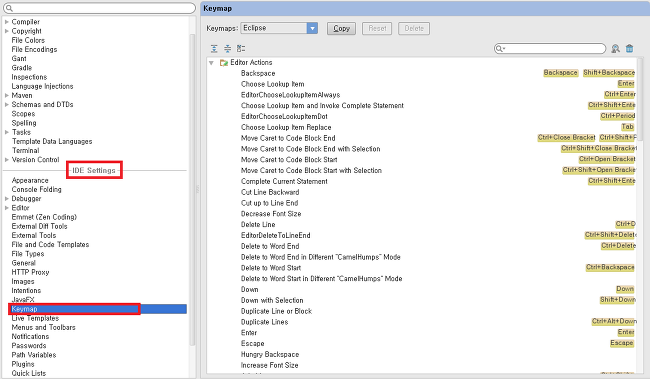The height and width of the screenshot is (379, 650).
Task: Select Move Caret to Code Block Start action
Action: [x=423, y=160]
